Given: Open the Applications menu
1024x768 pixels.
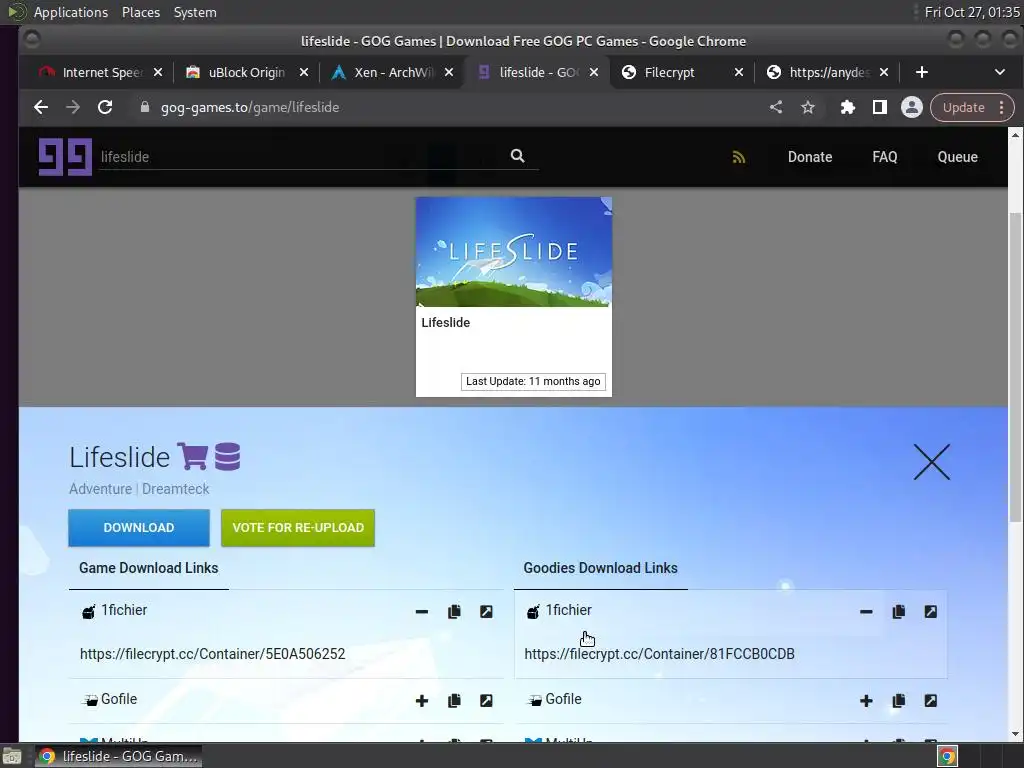Looking at the screenshot, I should click(x=71, y=12).
